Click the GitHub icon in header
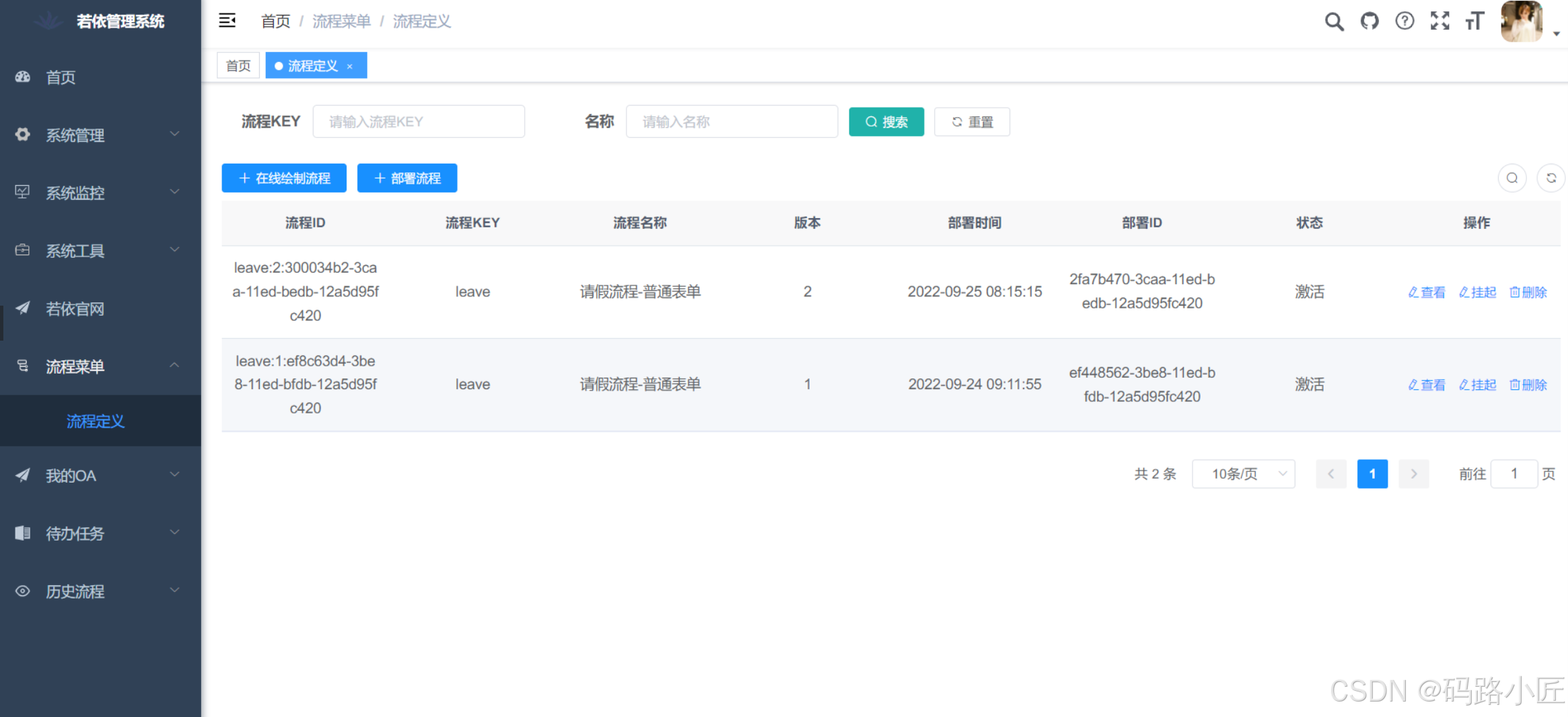 1369,21
